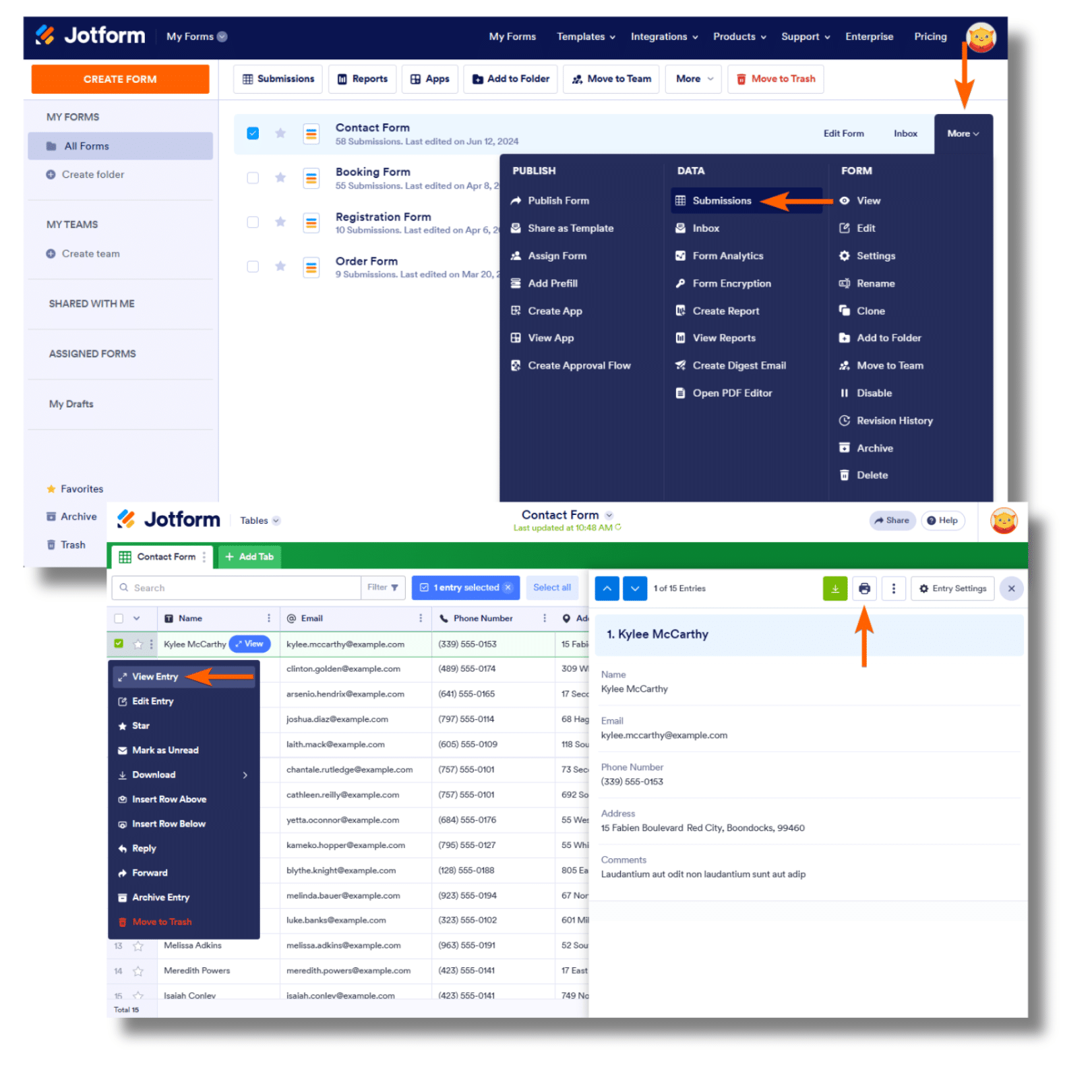Viewport: 1092px width, 1092px height.
Task: Click Clone in the FORM column
Action: 862,311
